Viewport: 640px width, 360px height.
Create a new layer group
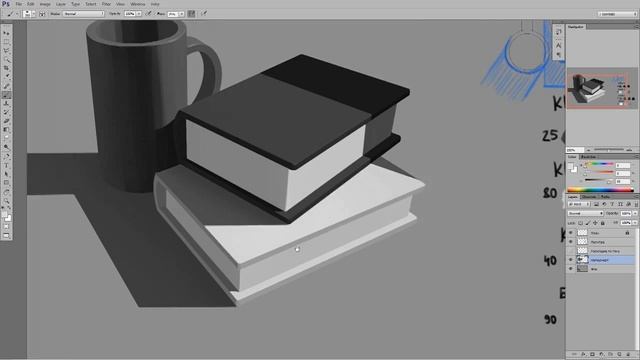[x=610, y=354]
